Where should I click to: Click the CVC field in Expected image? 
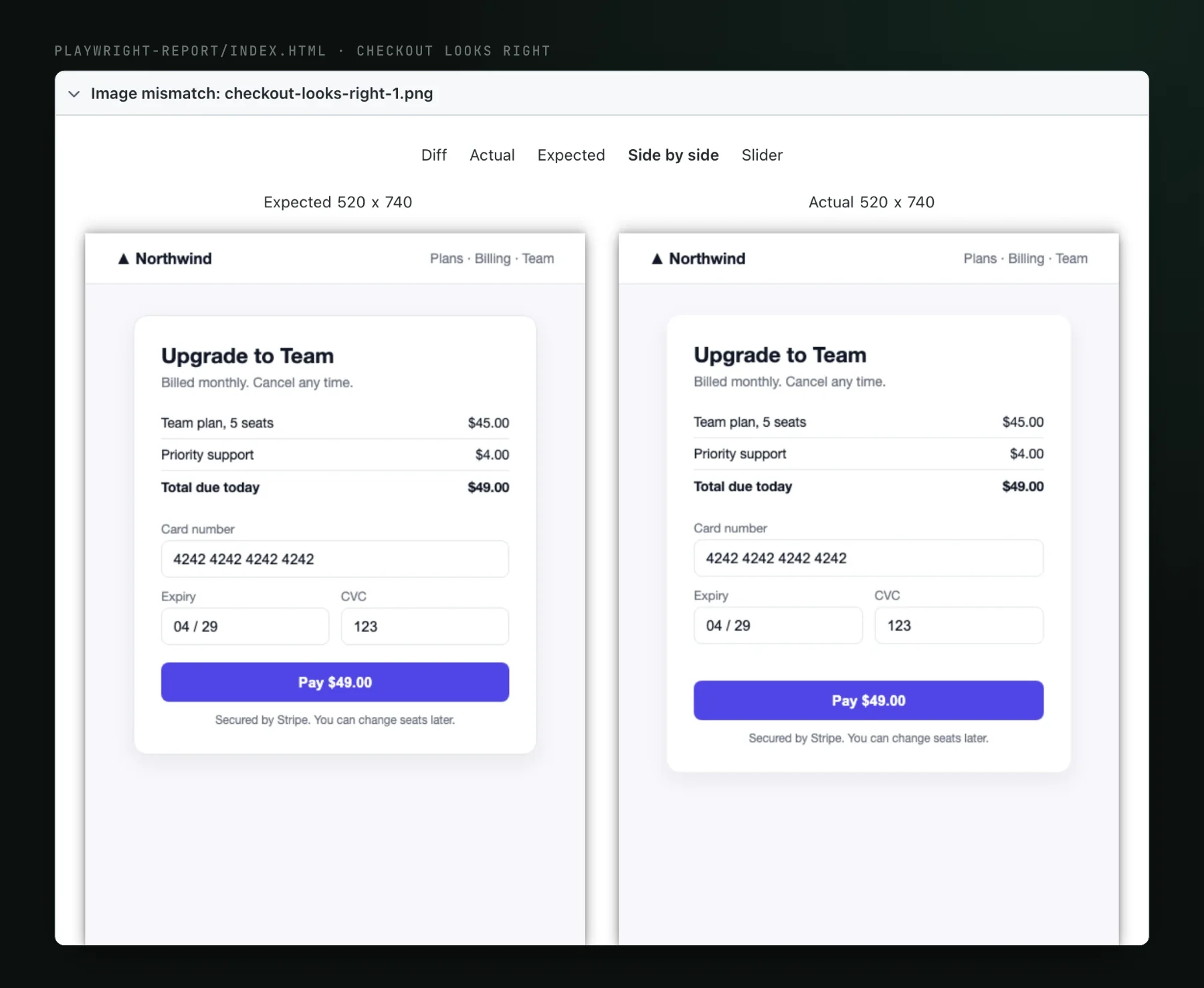click(425, 626)
